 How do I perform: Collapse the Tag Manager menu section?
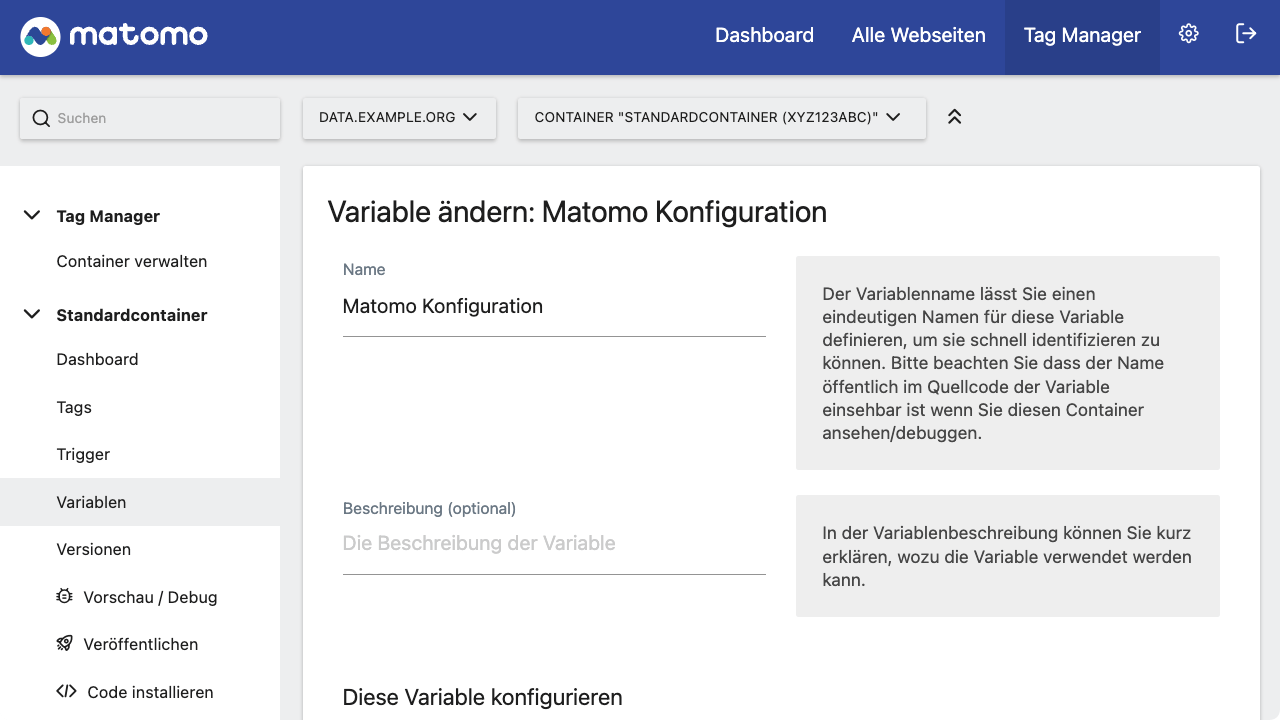pos(32,215)
